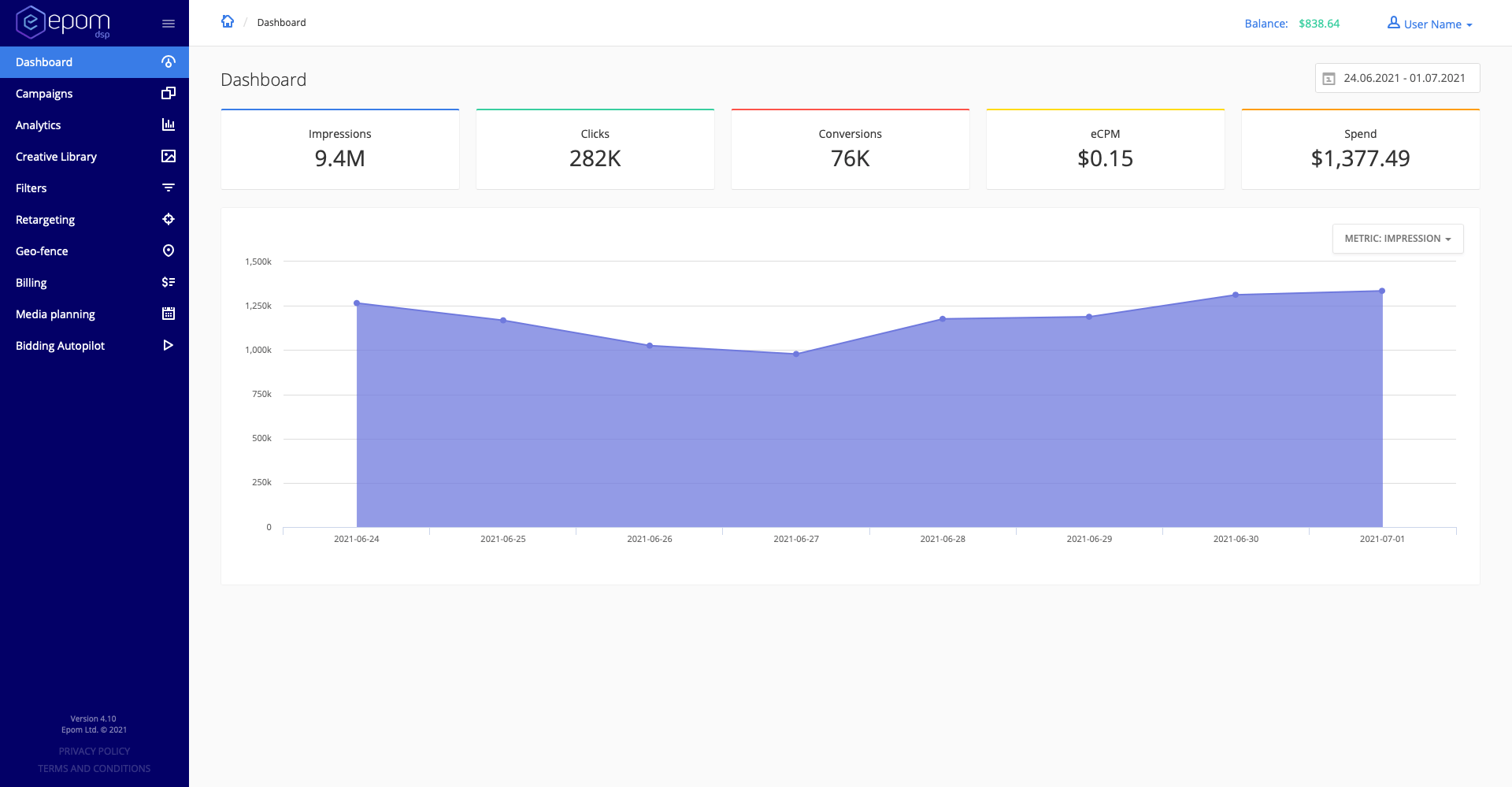Go to Billing page
This screenshot has width=1512, height=787.
coord(94,283)
